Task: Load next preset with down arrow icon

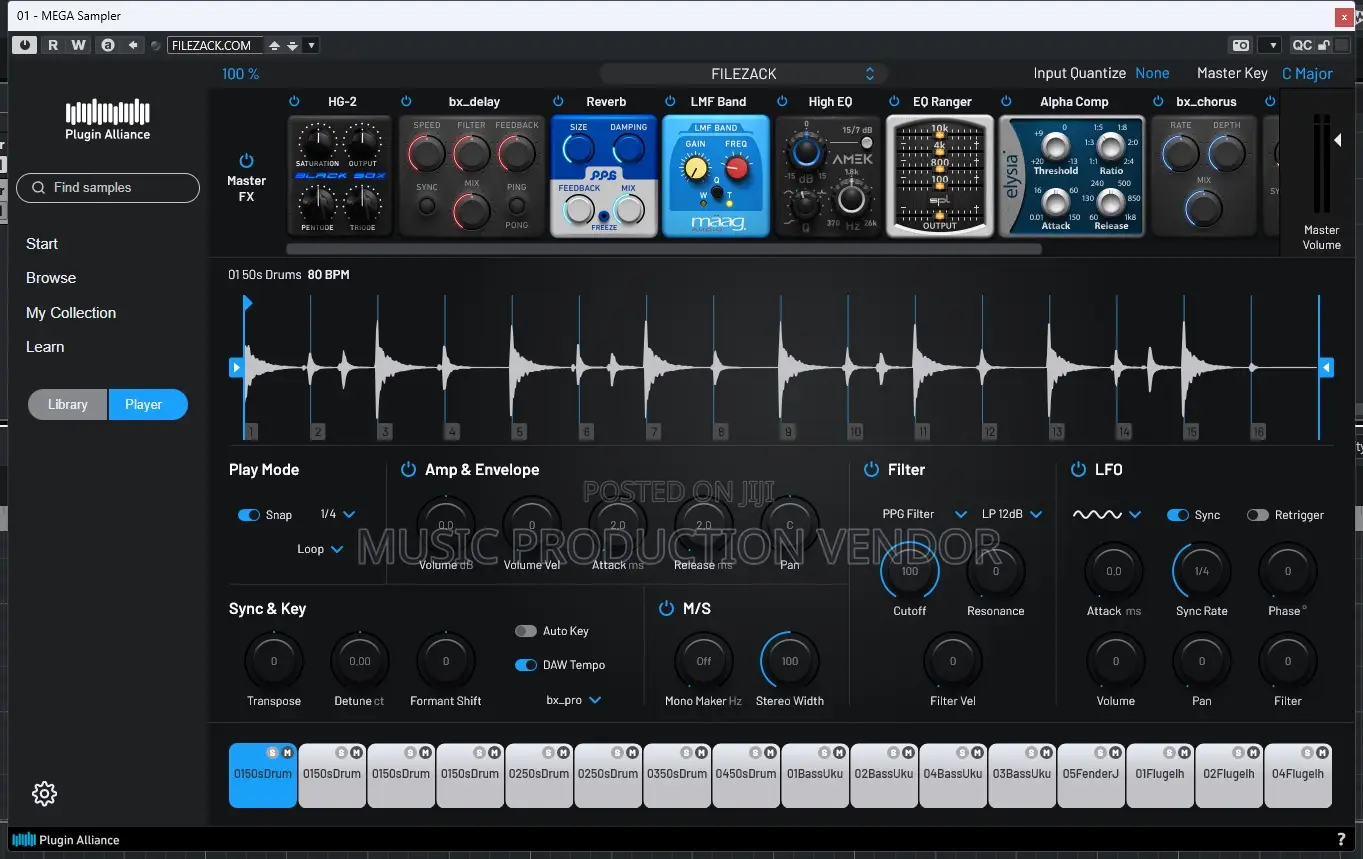Action: 292,45
